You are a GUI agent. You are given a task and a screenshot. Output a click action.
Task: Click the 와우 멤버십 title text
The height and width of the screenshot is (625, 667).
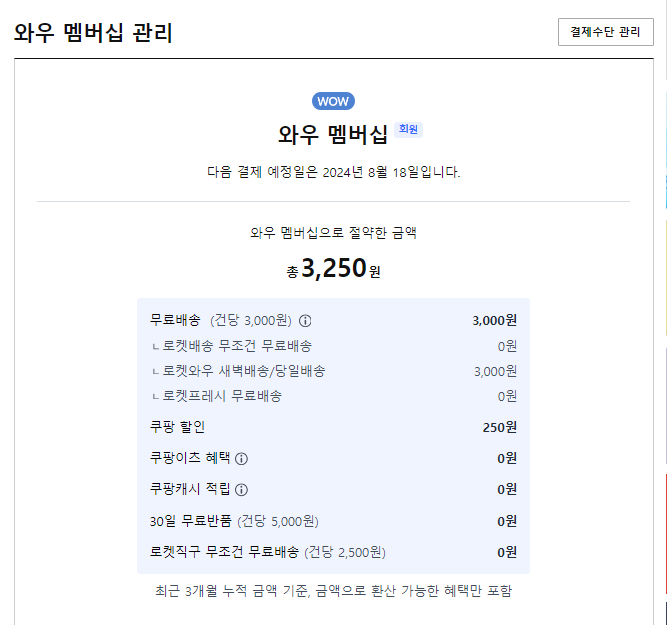[x=333, y=134]
